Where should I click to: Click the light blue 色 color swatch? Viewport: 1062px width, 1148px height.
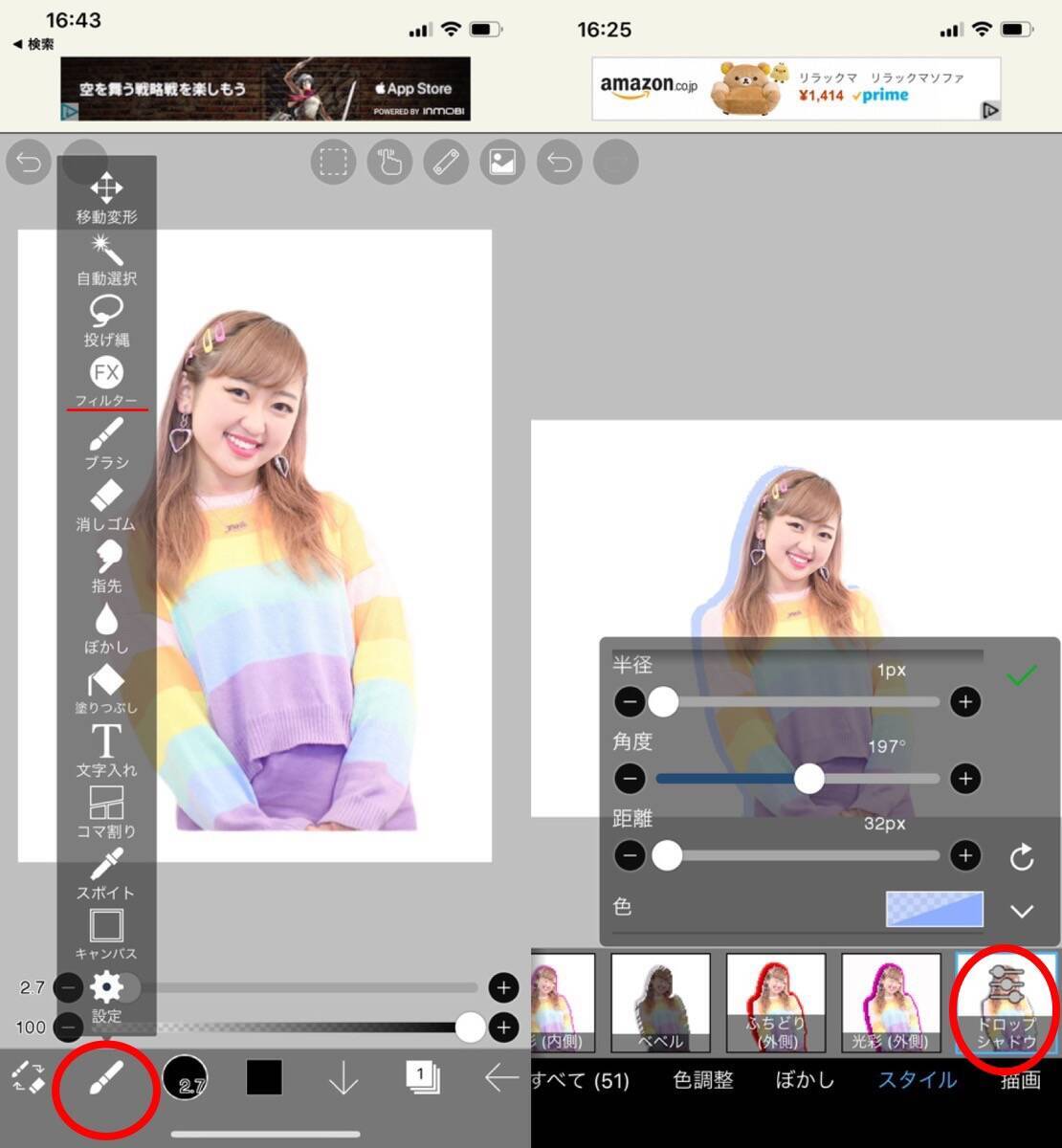pyautogui.click(x=934, y=909)
